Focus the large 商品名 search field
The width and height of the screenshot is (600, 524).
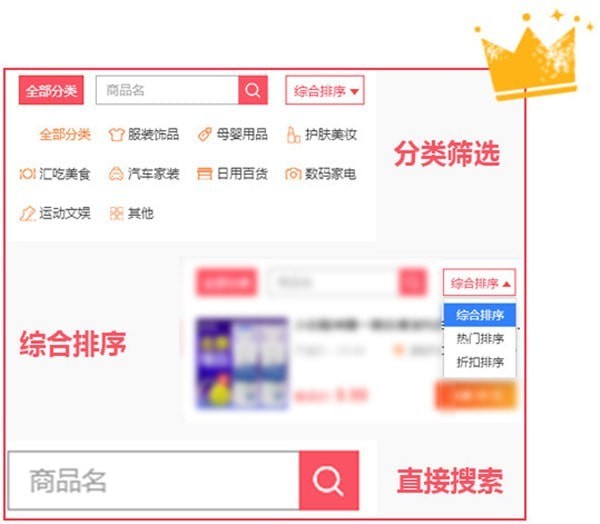coord(154,480)
